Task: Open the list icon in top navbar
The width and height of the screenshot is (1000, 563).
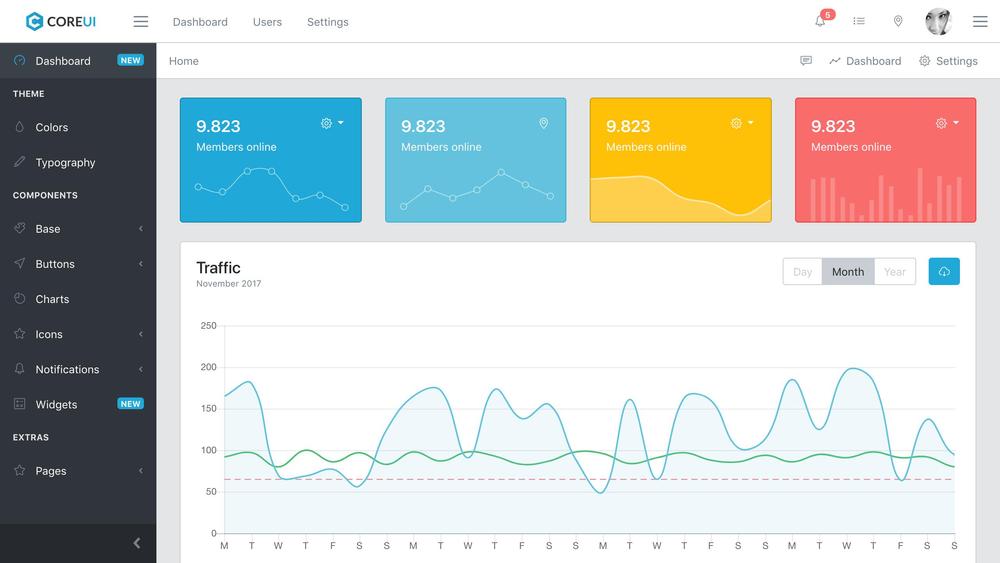Action: point(859,21)
